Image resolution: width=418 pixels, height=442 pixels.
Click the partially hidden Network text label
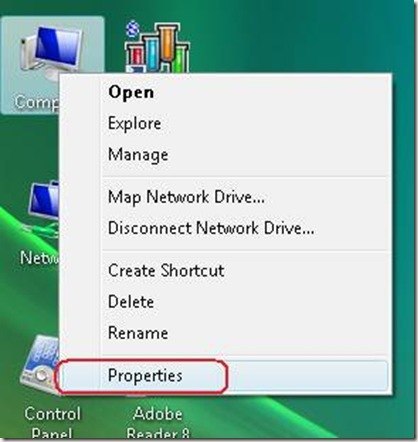(39, 258)
